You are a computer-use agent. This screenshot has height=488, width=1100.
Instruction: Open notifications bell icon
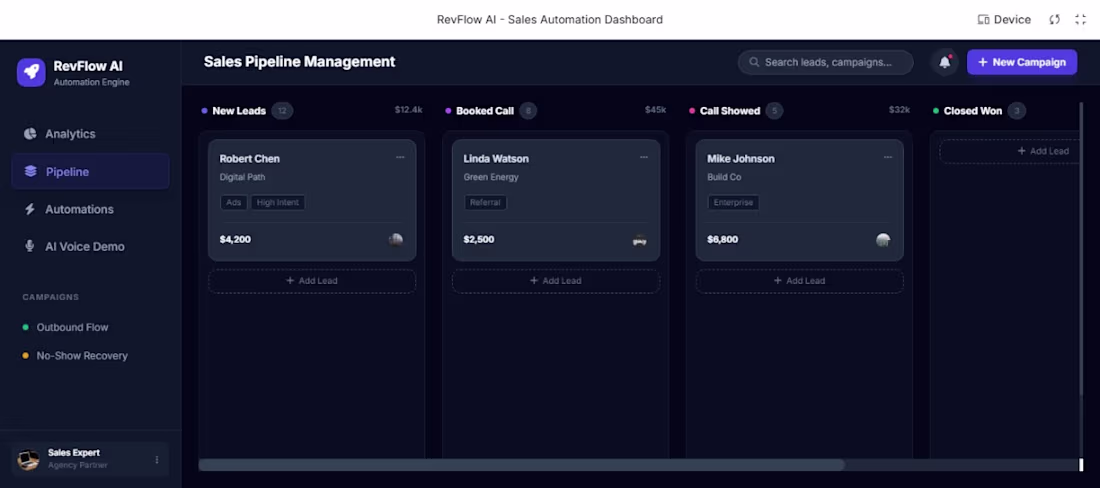pos(945,62)
